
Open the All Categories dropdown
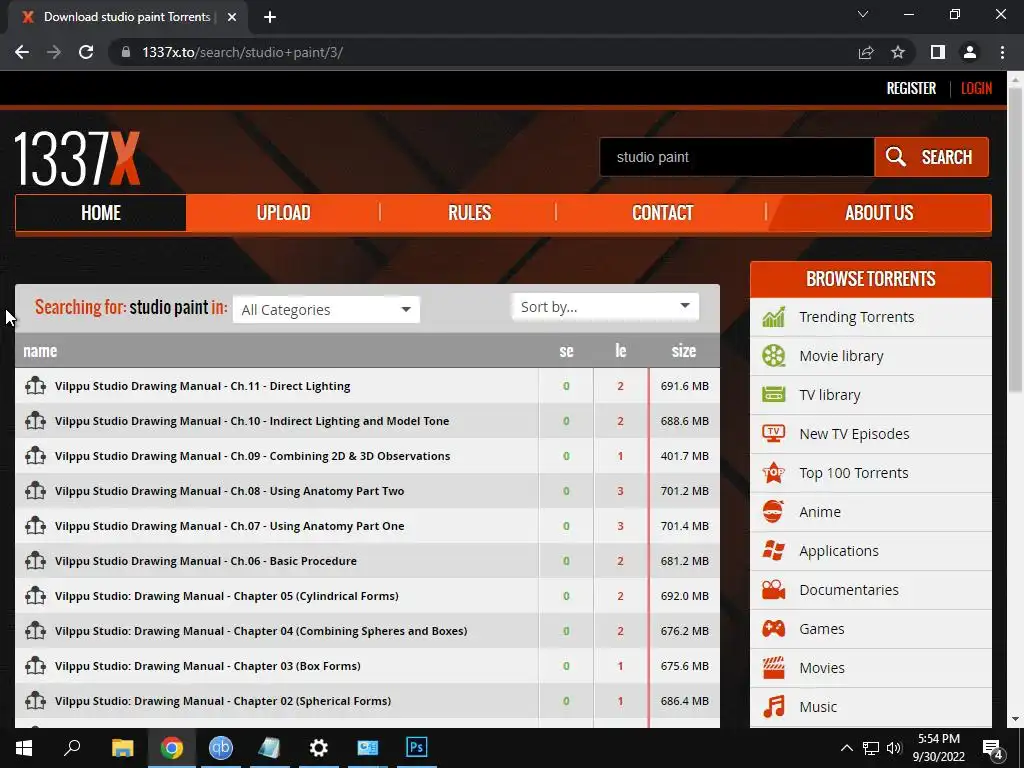coord(326,310)
